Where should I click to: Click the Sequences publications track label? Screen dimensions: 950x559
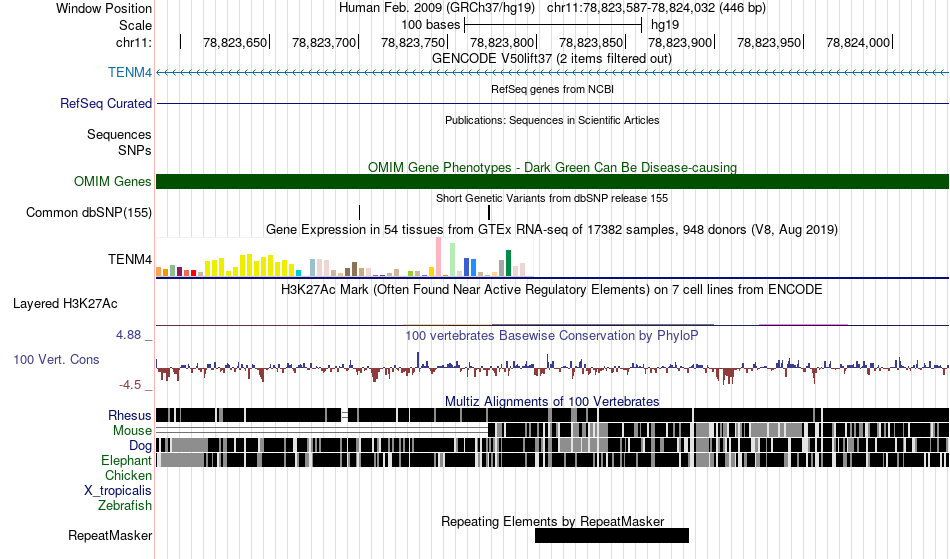coord(119,134)
